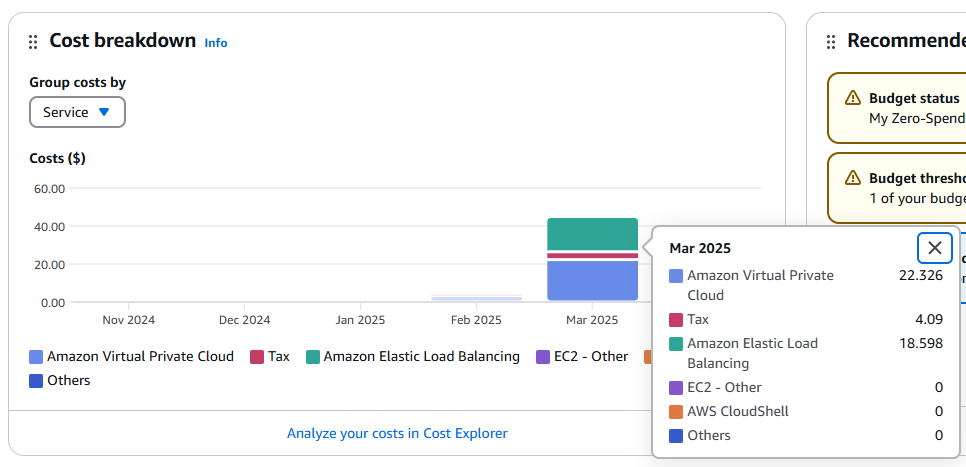Image resolution: width=966 pixels, height=467 pixels.
Task: Click the 20.00 y-axis label
Action: click(50, 264)
